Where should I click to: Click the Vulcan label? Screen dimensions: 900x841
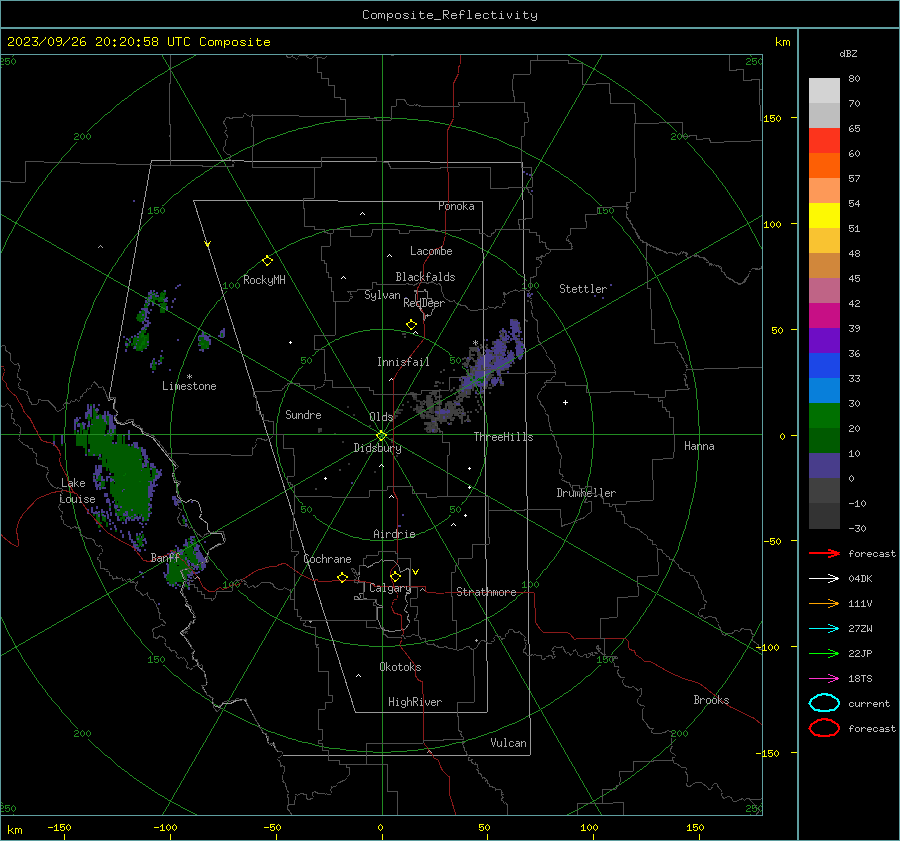(x=508, y=743)
